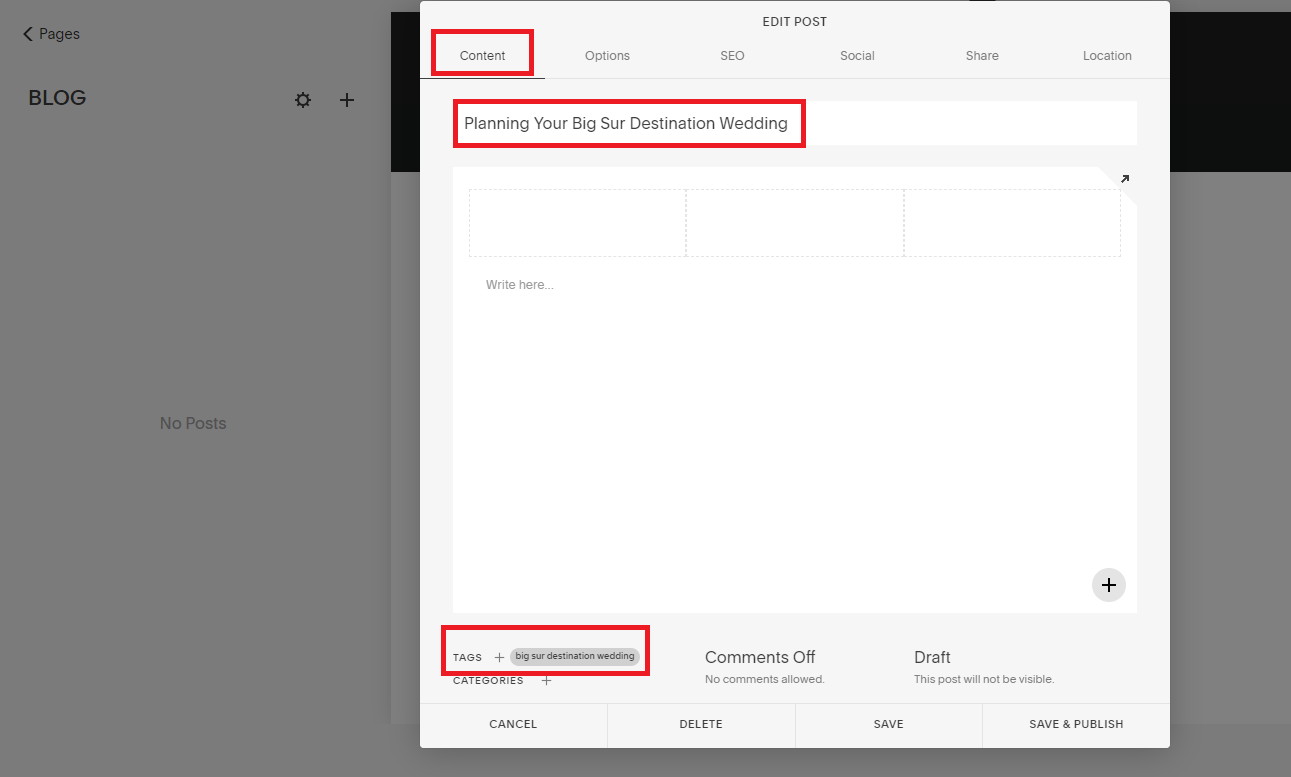Insert a content block with the circle plus icon
The width and height of the screenshot is (1291, 777).
pyautogui.click(x=1108, y=585)
